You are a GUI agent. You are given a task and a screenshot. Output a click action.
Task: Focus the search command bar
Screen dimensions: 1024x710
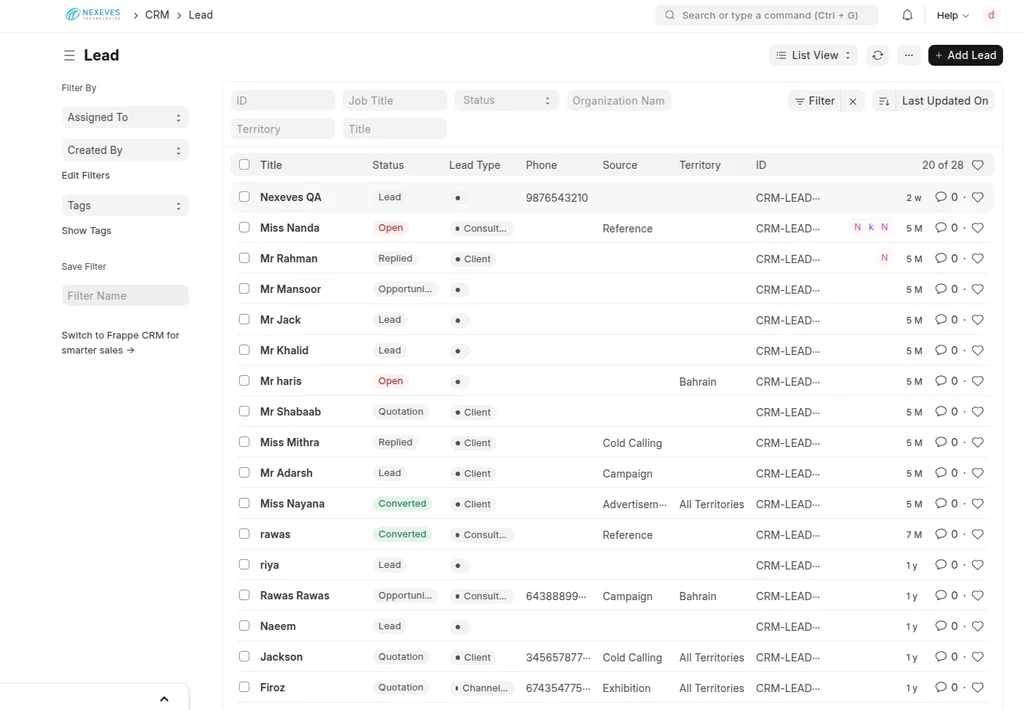tap(767, 15)
